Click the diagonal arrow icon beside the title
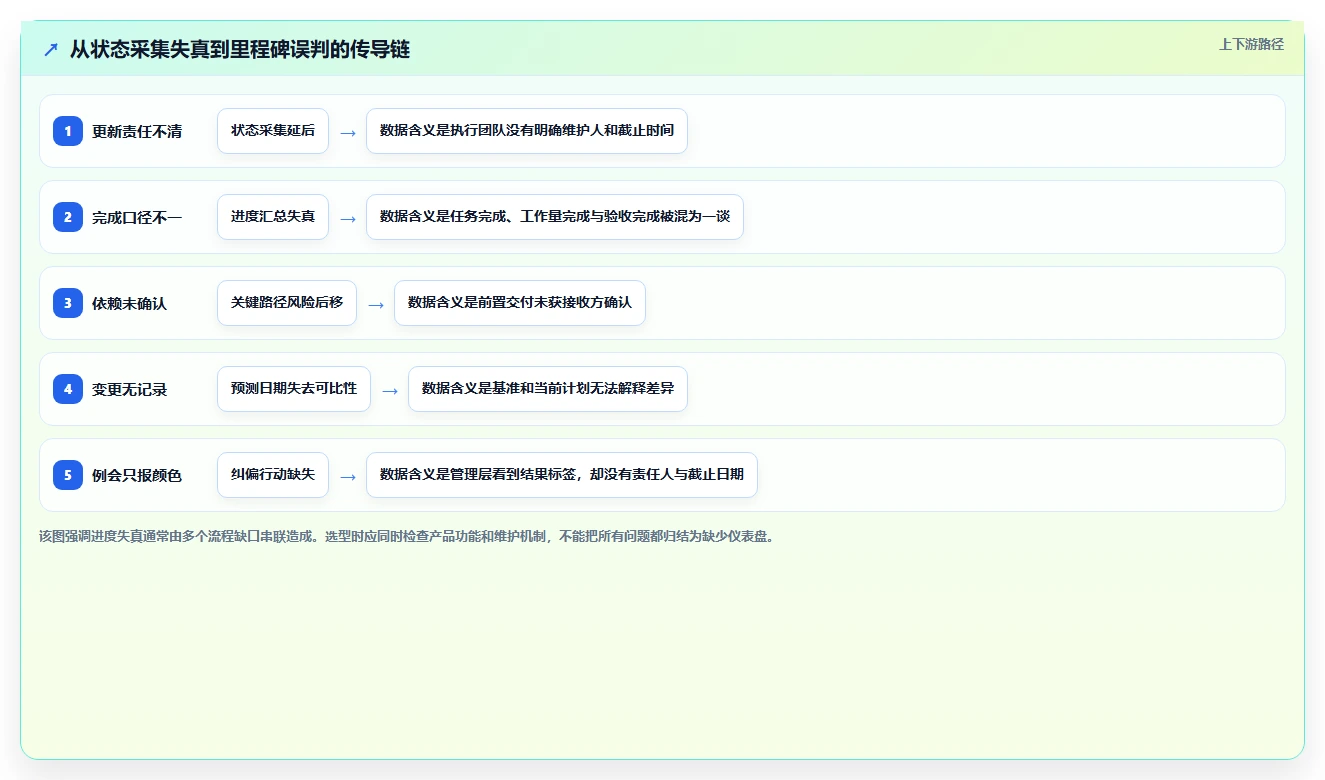The height and width of the screenshot is (780, 1325). [51, 49]
